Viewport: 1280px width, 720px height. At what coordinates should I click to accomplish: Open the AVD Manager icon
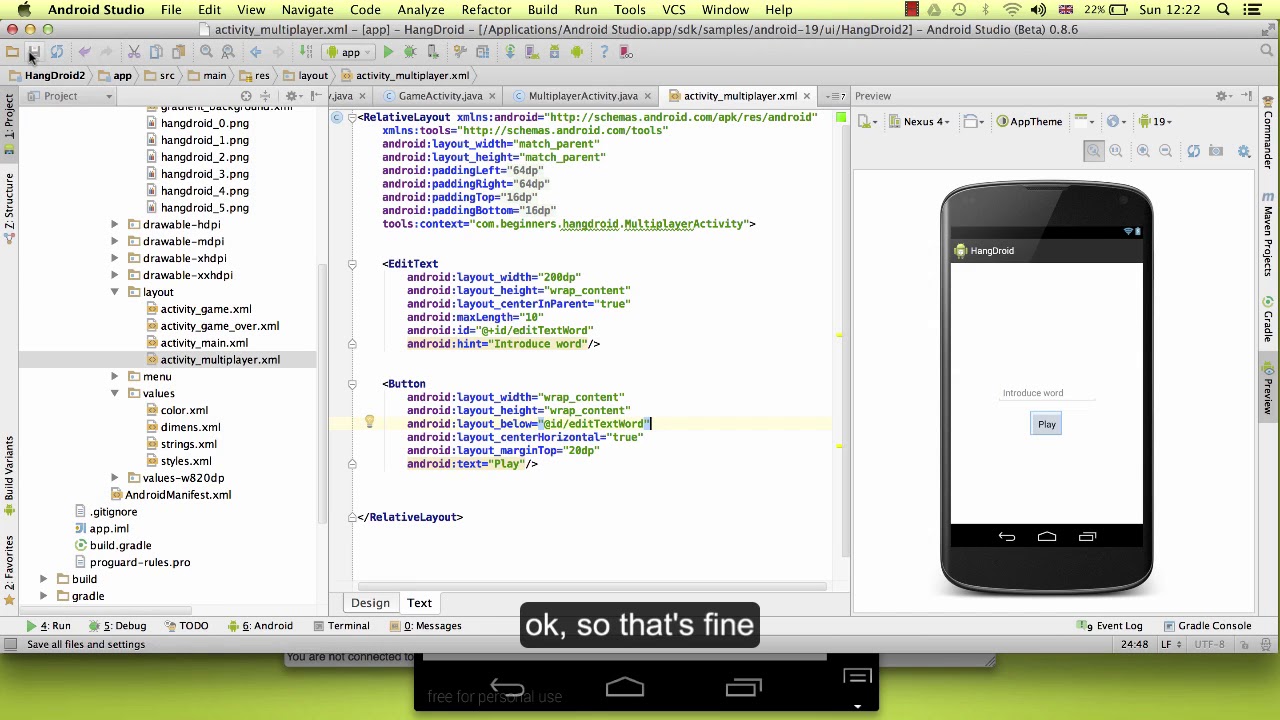pos(532,52)
